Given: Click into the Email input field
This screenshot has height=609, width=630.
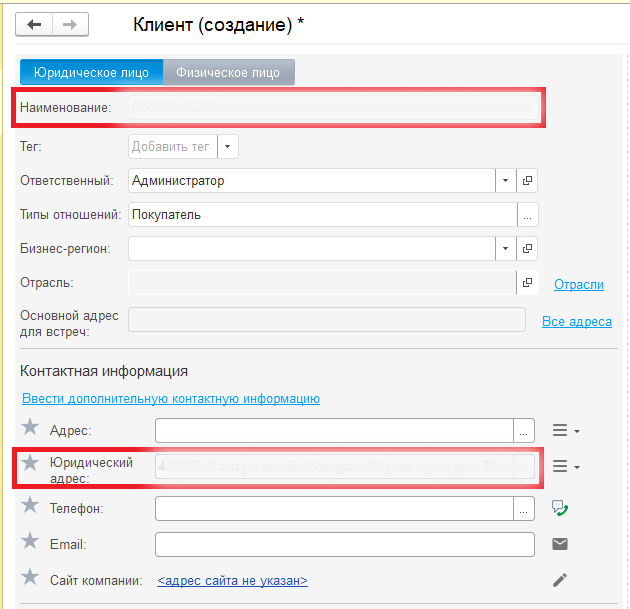Looking at the screenshot, I should point(344,544).
